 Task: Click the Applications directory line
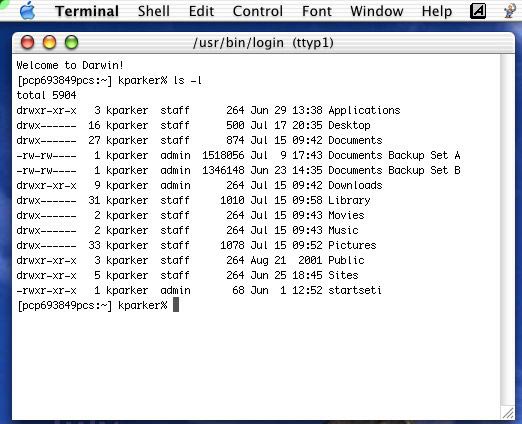pyautogui.click(x=208, y=110)
